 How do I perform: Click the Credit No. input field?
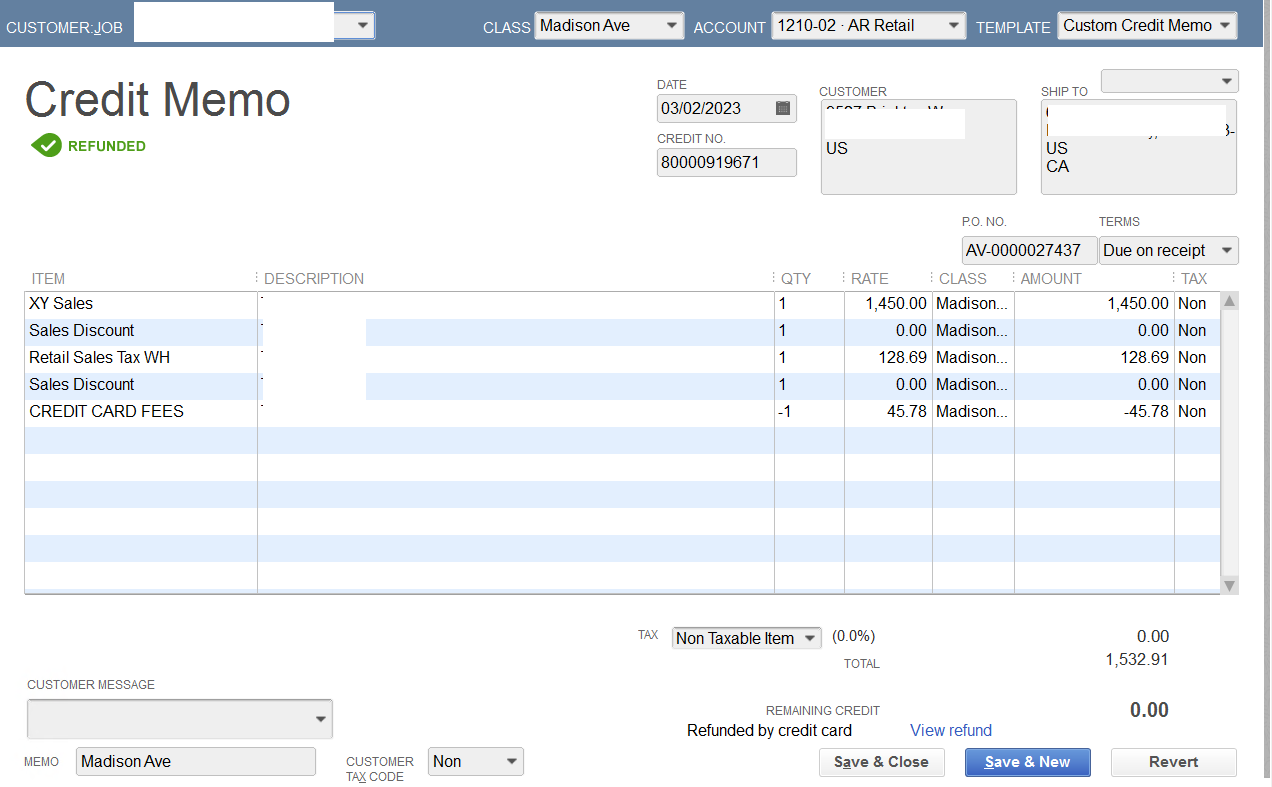pos(726,162)
